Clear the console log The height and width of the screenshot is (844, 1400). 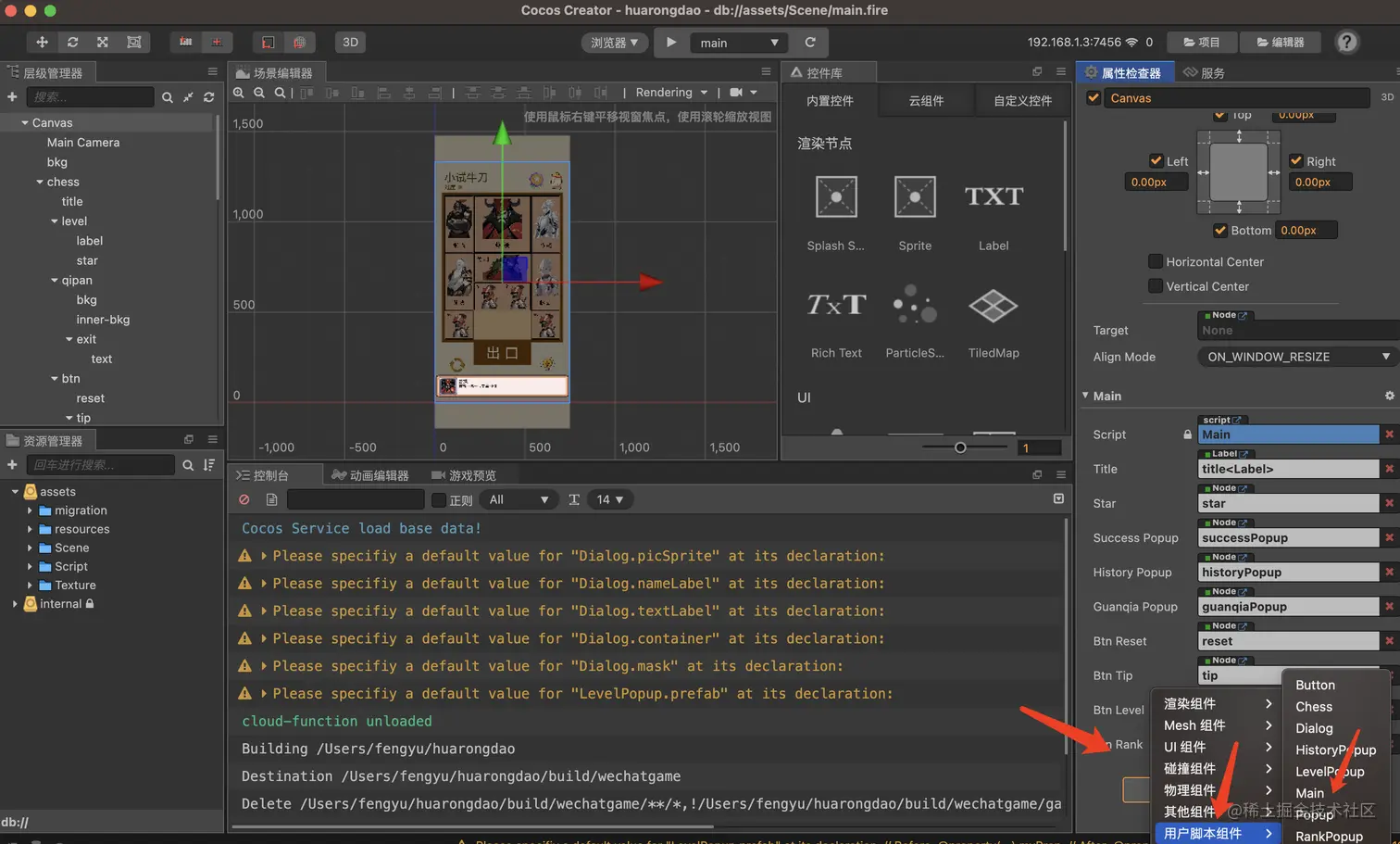click(244, 499)
